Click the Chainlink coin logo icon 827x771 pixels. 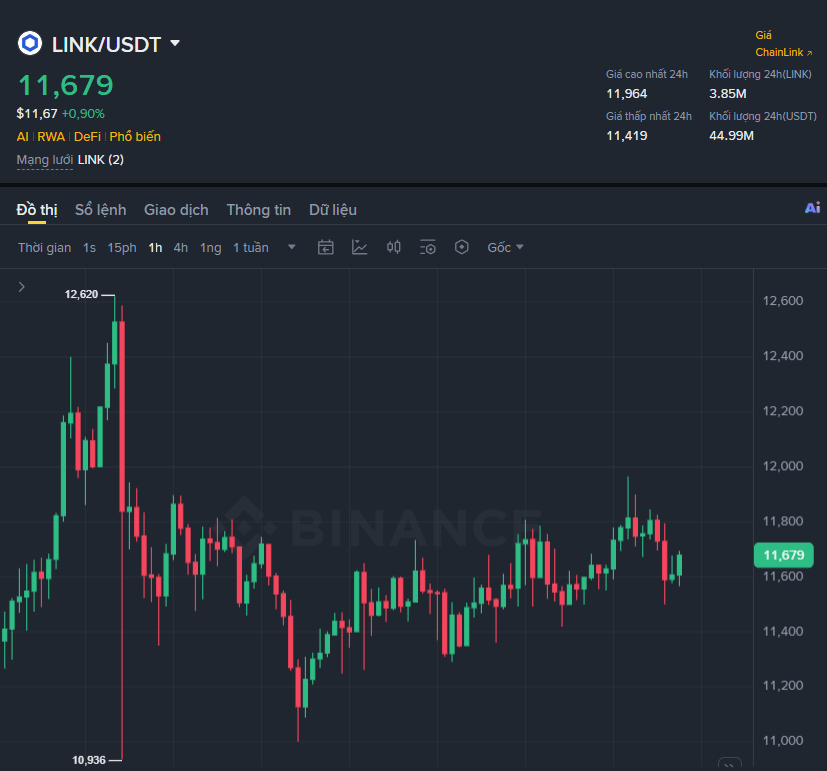[30, 43]
